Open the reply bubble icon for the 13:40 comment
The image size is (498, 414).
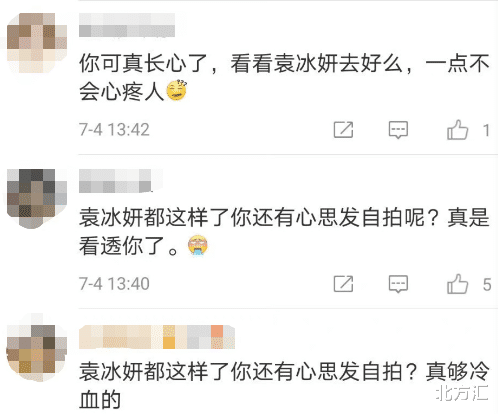[398, 284]
